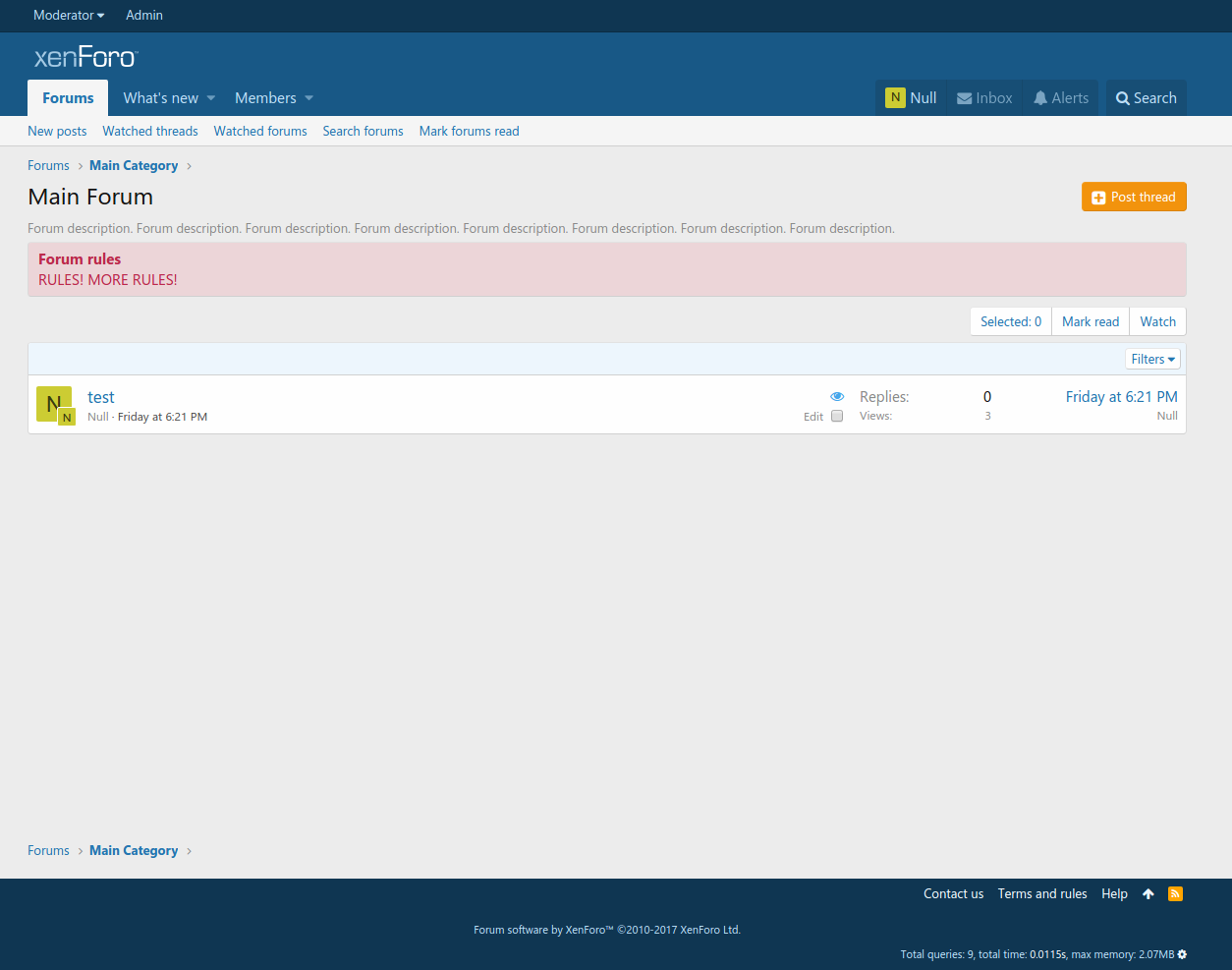
Task: Click the up arrow to go to top
Action: [x=1148, y=893]
